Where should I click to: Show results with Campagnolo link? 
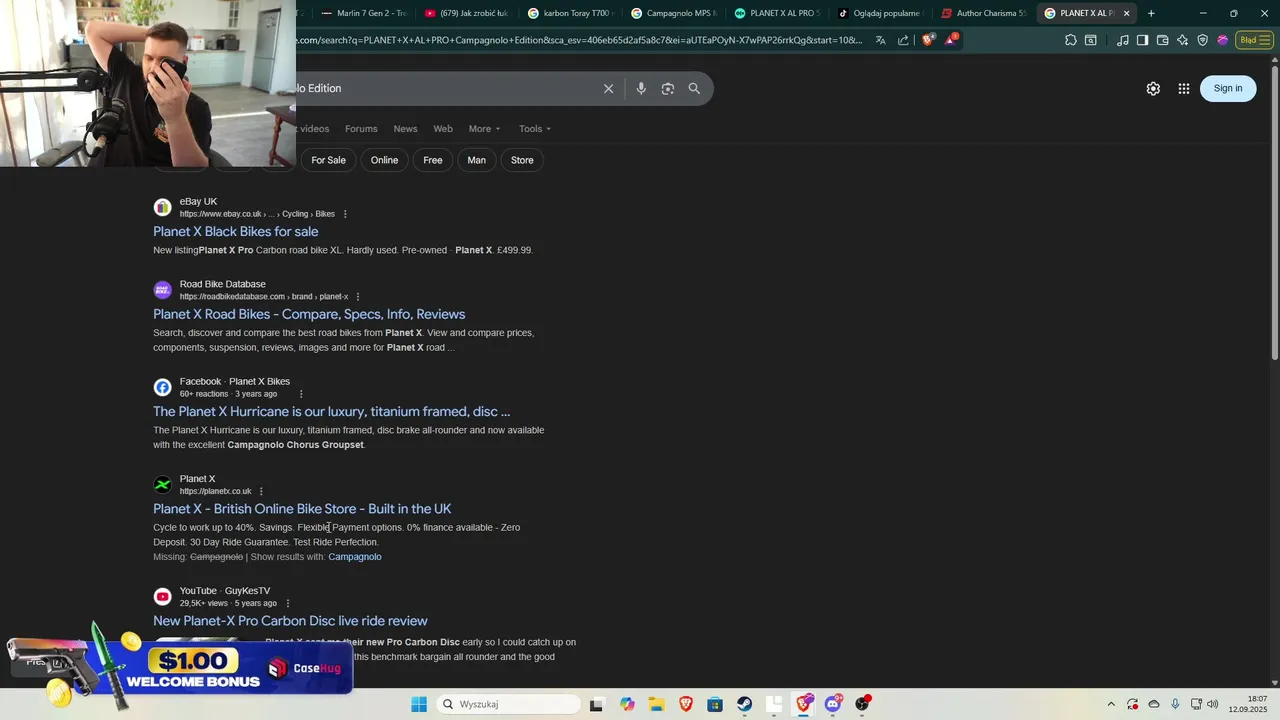[355, 557]
